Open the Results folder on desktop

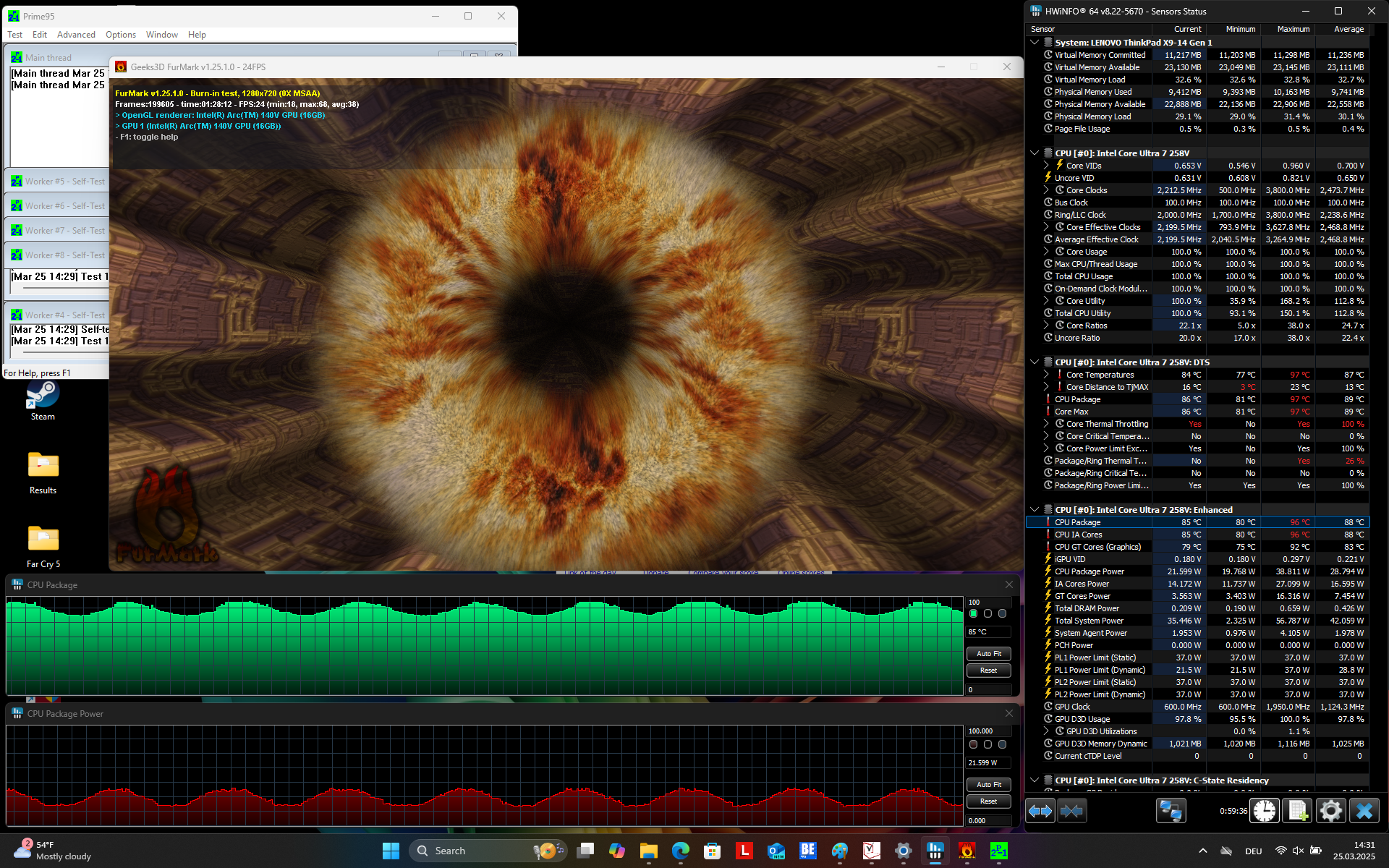(43, 473)
